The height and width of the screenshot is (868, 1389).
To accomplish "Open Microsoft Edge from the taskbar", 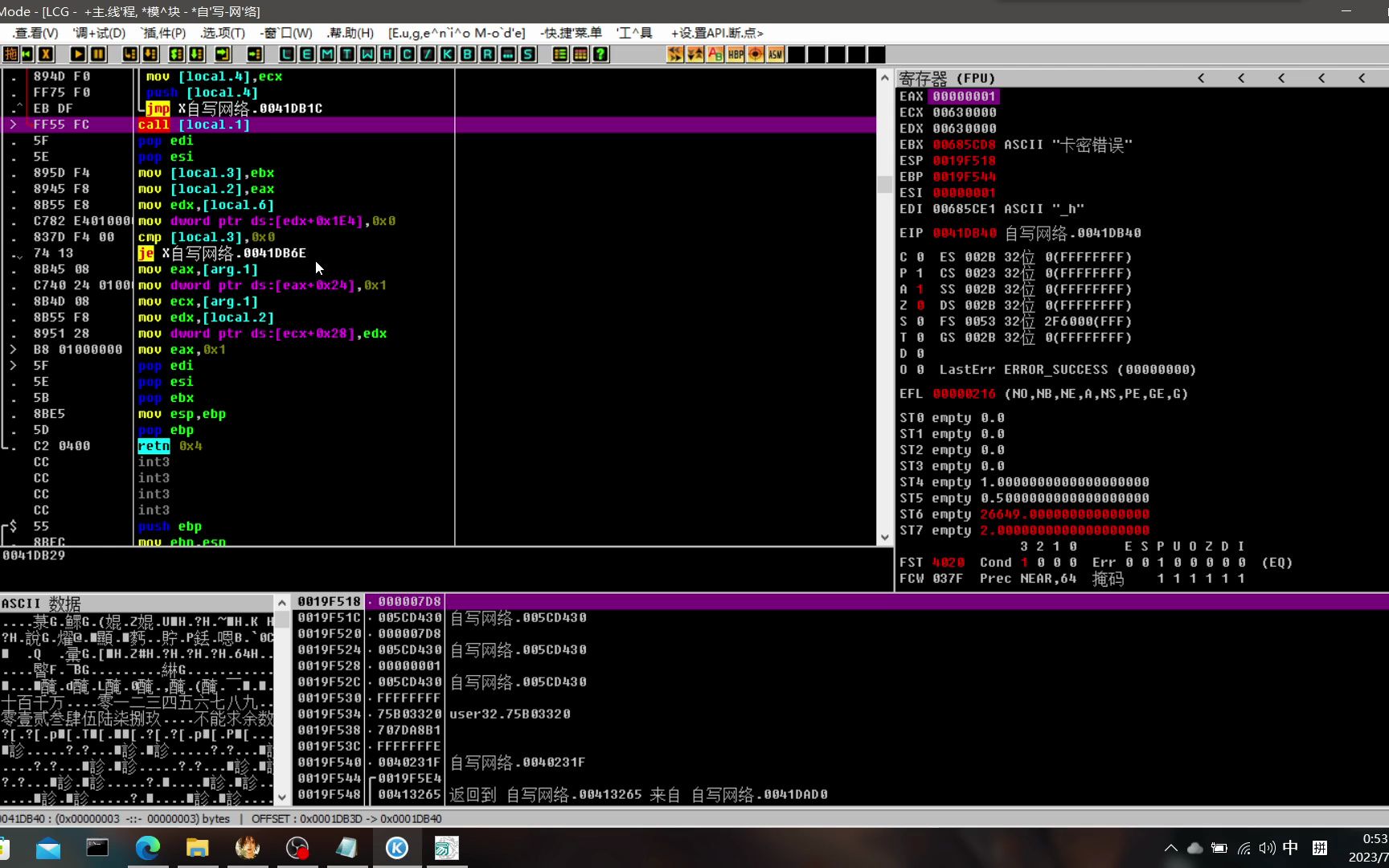I will [148, 848].
